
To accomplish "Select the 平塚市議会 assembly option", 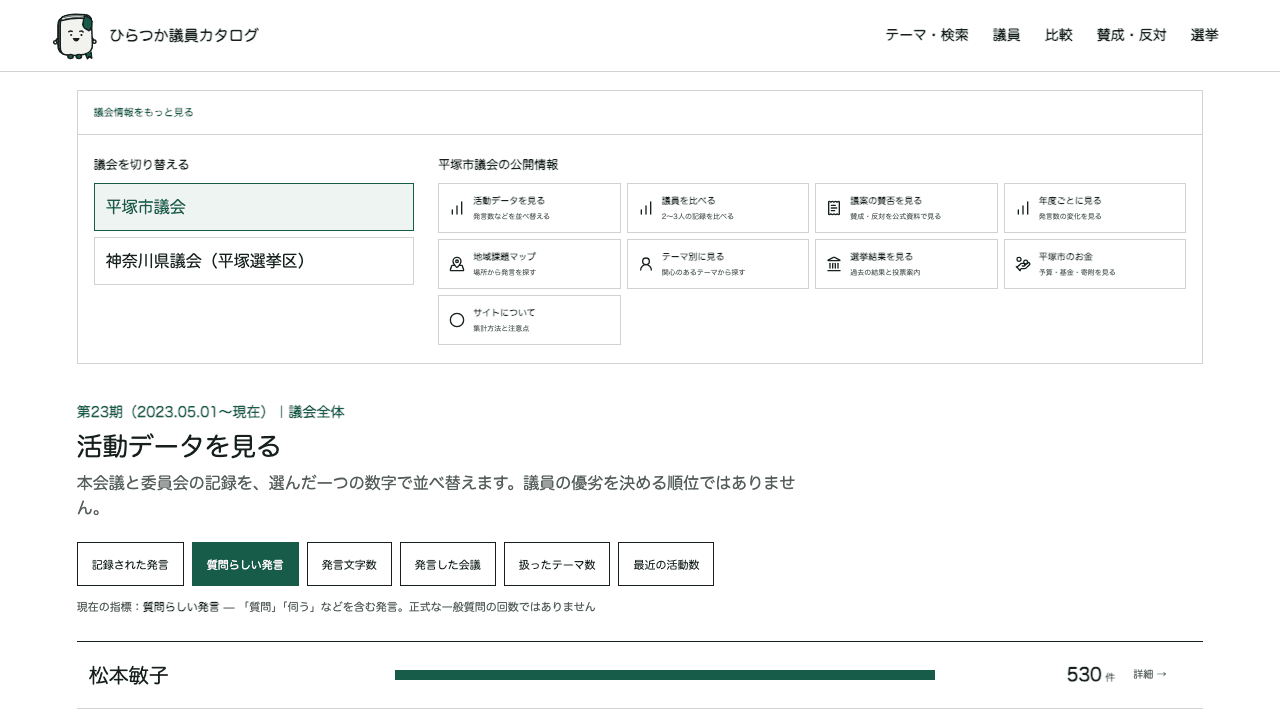I will coord(254,207).
